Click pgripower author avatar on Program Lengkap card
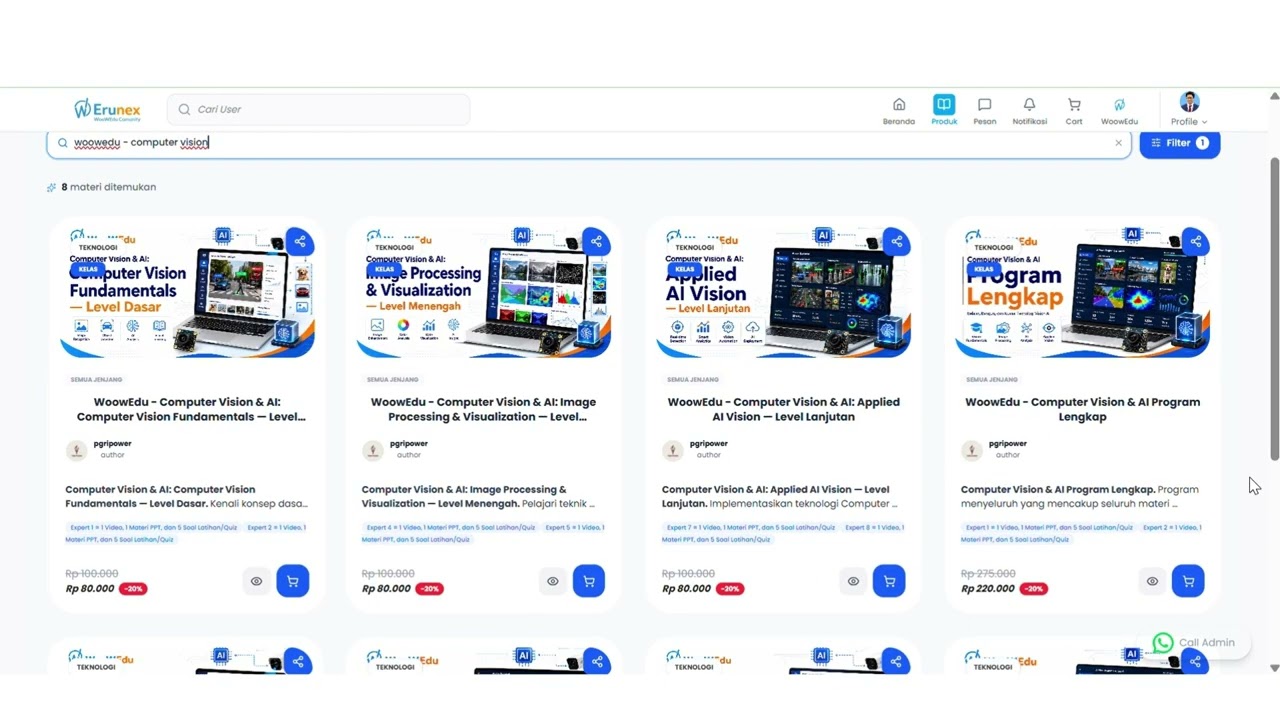Viewport: 1280px width, 720px height. point(972,451)
